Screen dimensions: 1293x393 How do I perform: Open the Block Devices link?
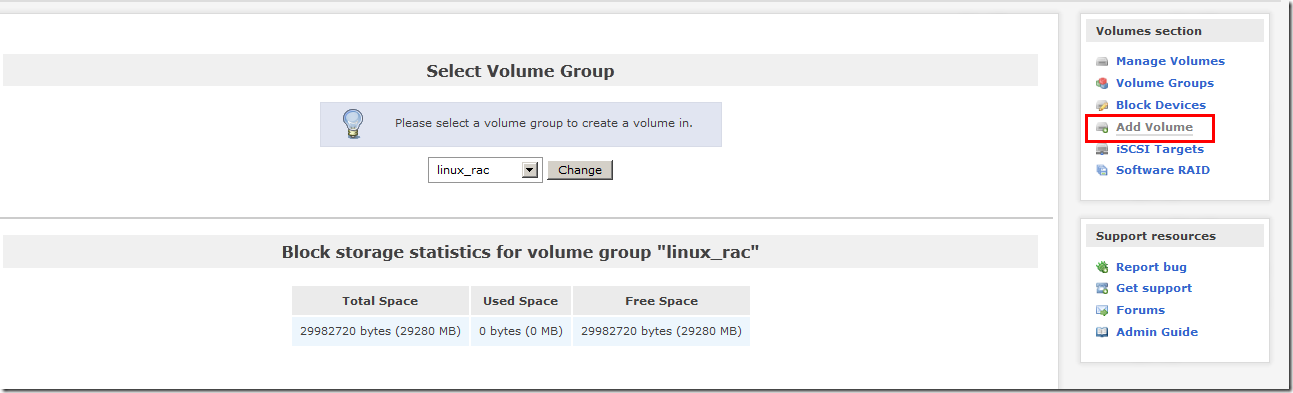tap(1161, 105)
